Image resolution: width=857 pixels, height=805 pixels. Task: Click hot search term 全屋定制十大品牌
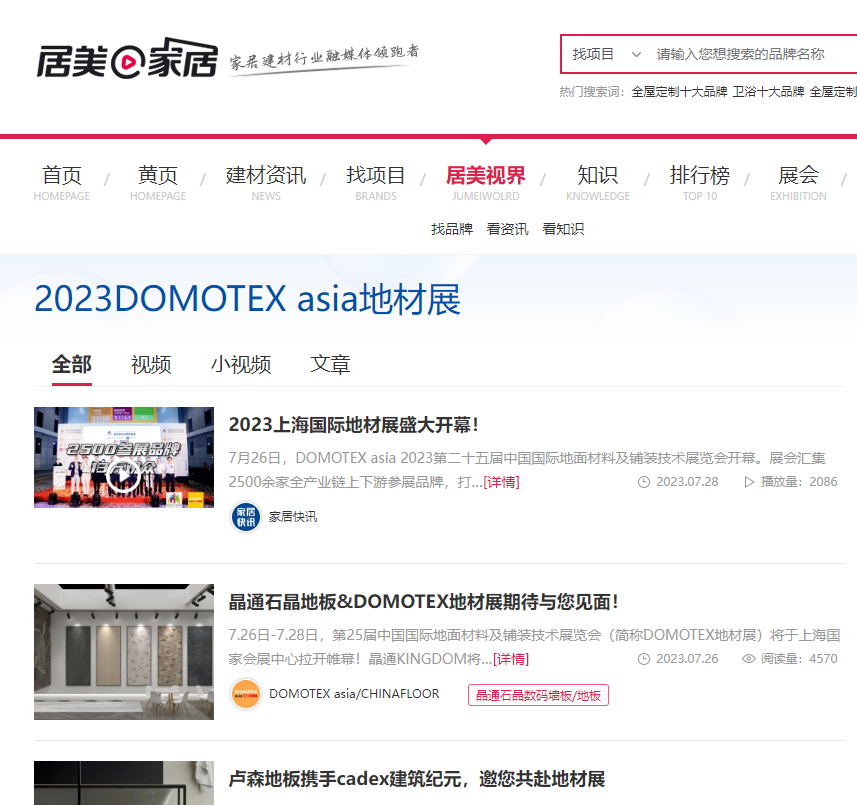(x=679, y=92)
